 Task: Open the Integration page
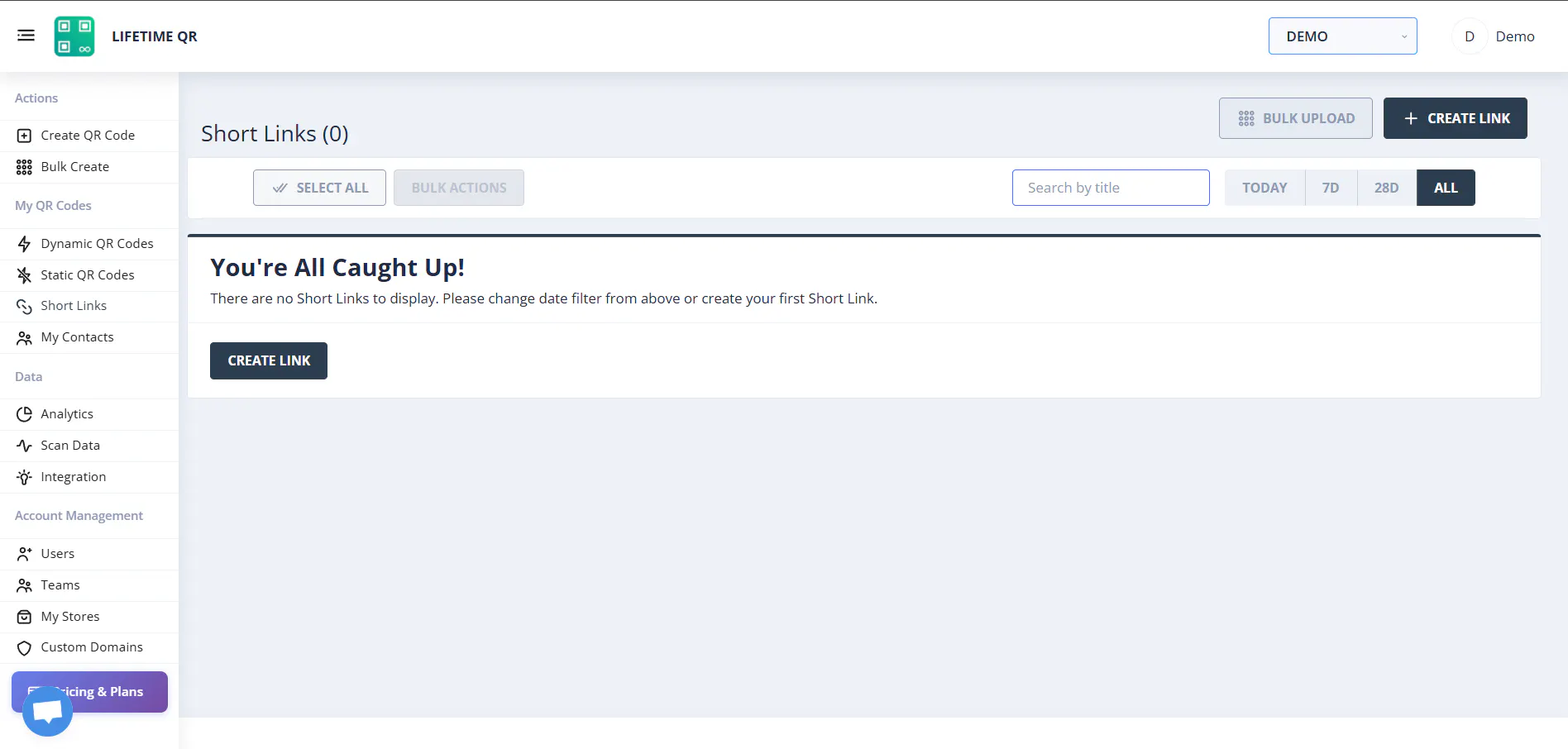click(89, 477)
